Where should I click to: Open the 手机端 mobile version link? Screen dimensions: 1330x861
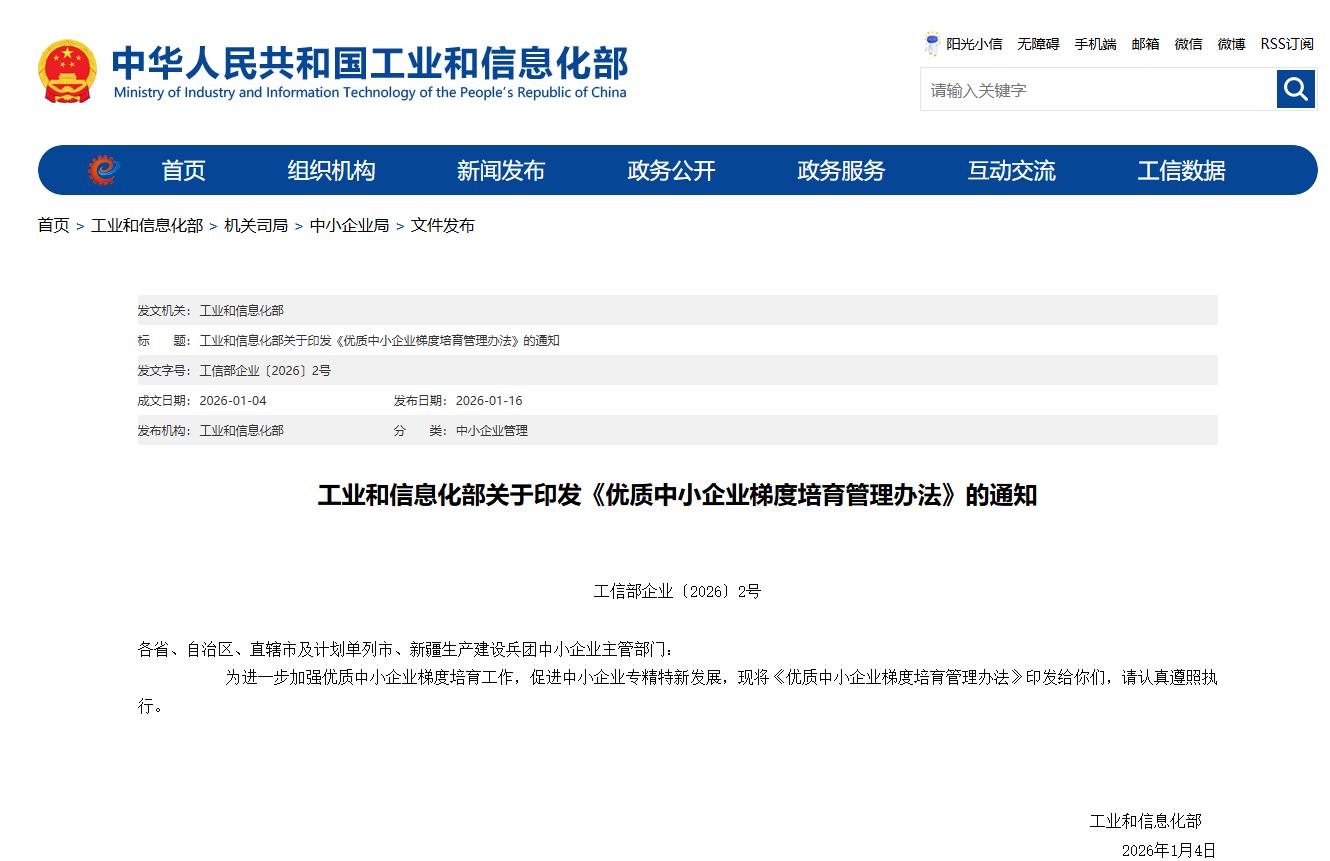[x=1095, y=44]
